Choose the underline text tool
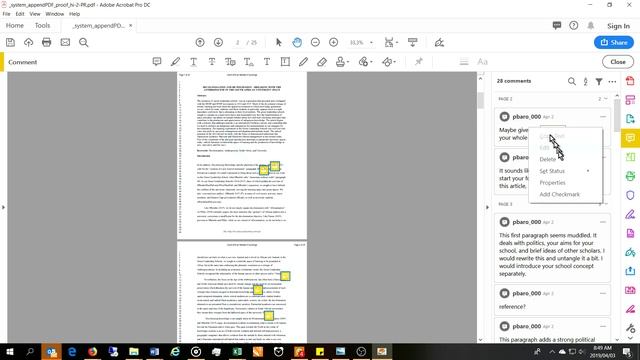The width and height of the screenshot is (640, 360). tap(193, 62)
